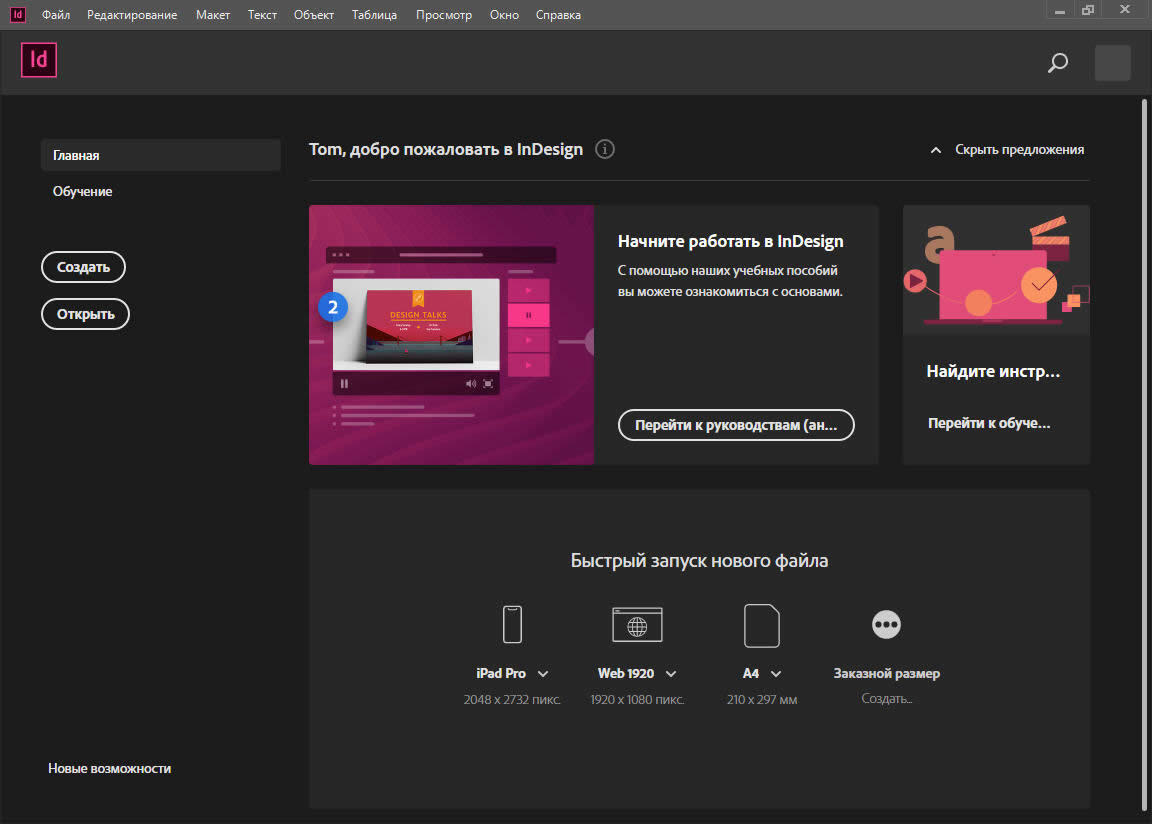1152x824 pixels.
Task: Click the 210 x 297 мм text
Action: pos(762,699)
